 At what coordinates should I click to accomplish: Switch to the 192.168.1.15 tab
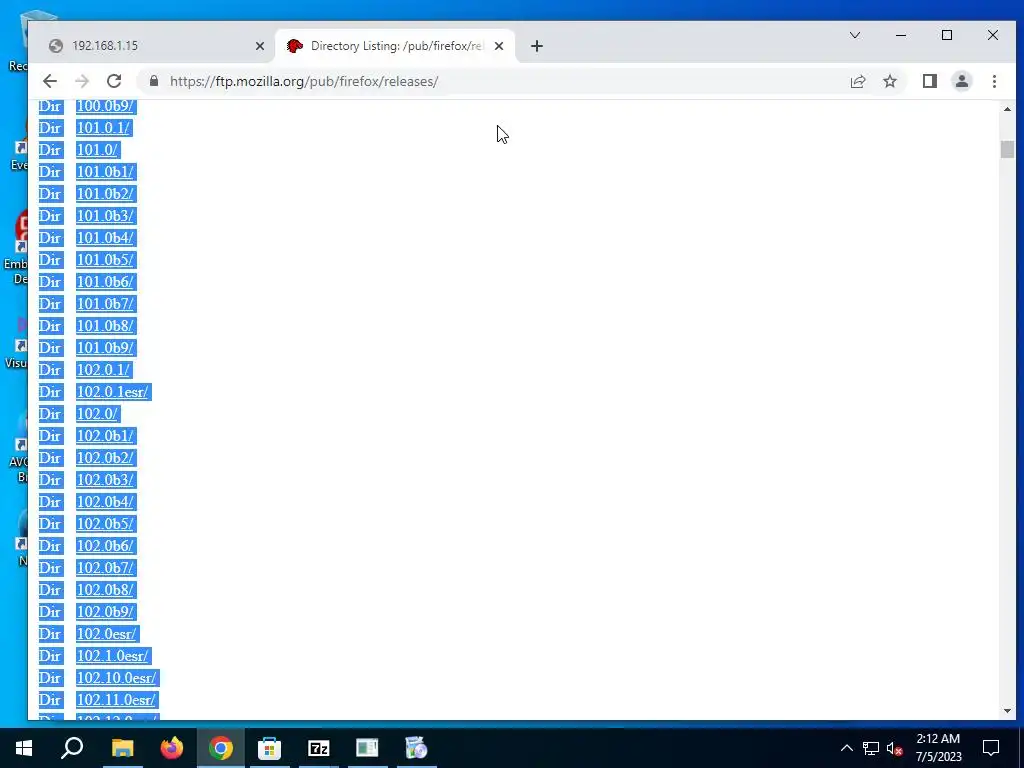[152, 46]
